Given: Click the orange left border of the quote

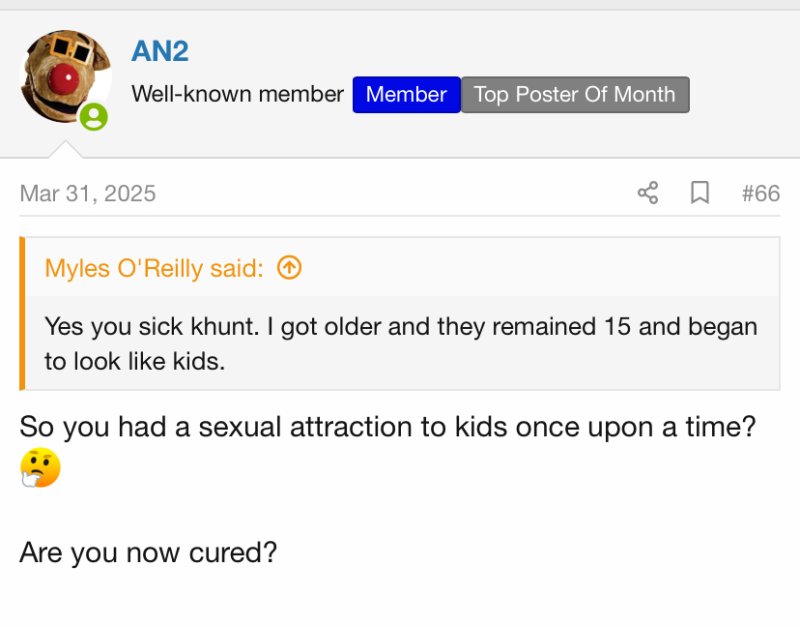Looking at the screenshot, I should [x=22, y=313].
